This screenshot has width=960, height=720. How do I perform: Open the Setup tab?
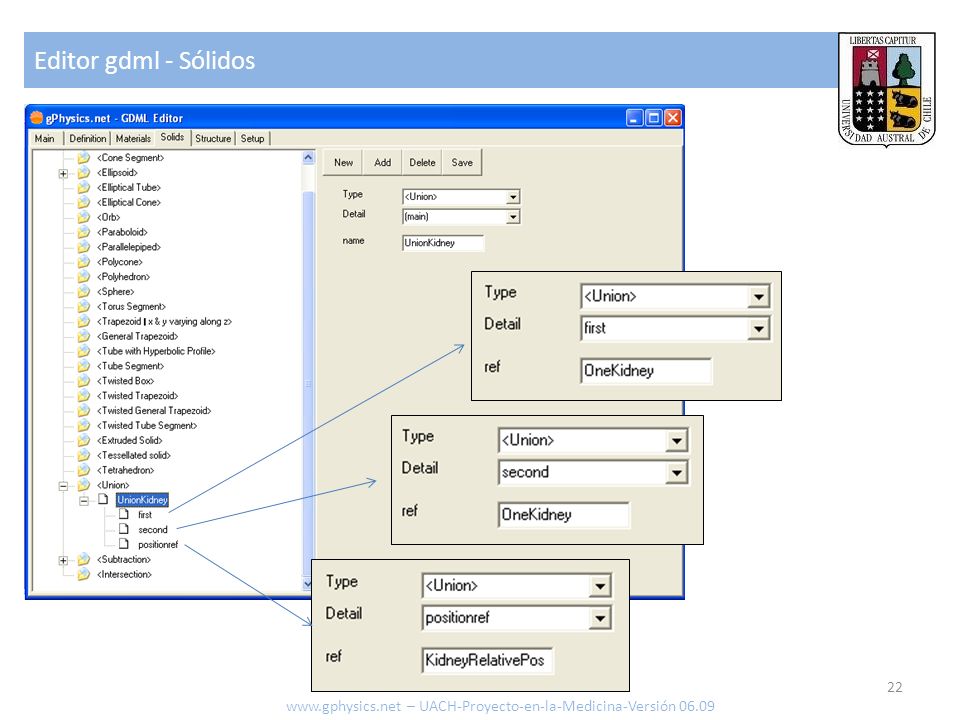[x=252, y=139]
